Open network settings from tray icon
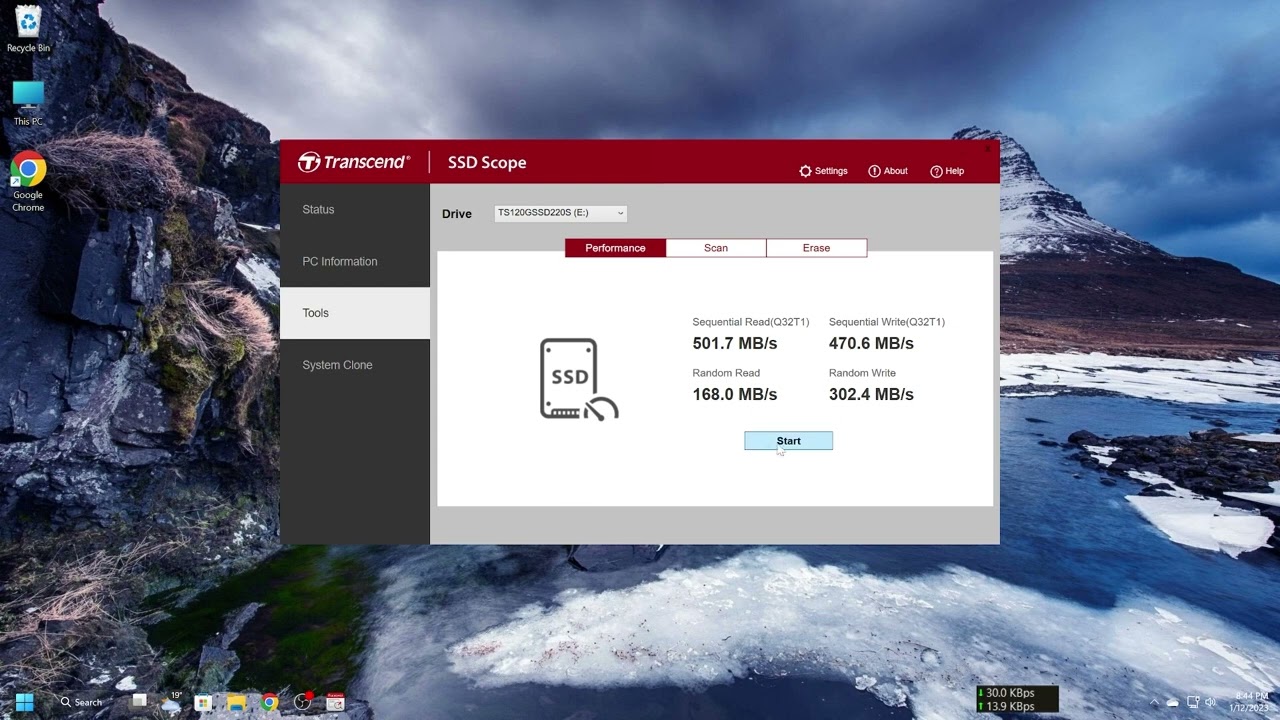 [x=1193, y=702]
